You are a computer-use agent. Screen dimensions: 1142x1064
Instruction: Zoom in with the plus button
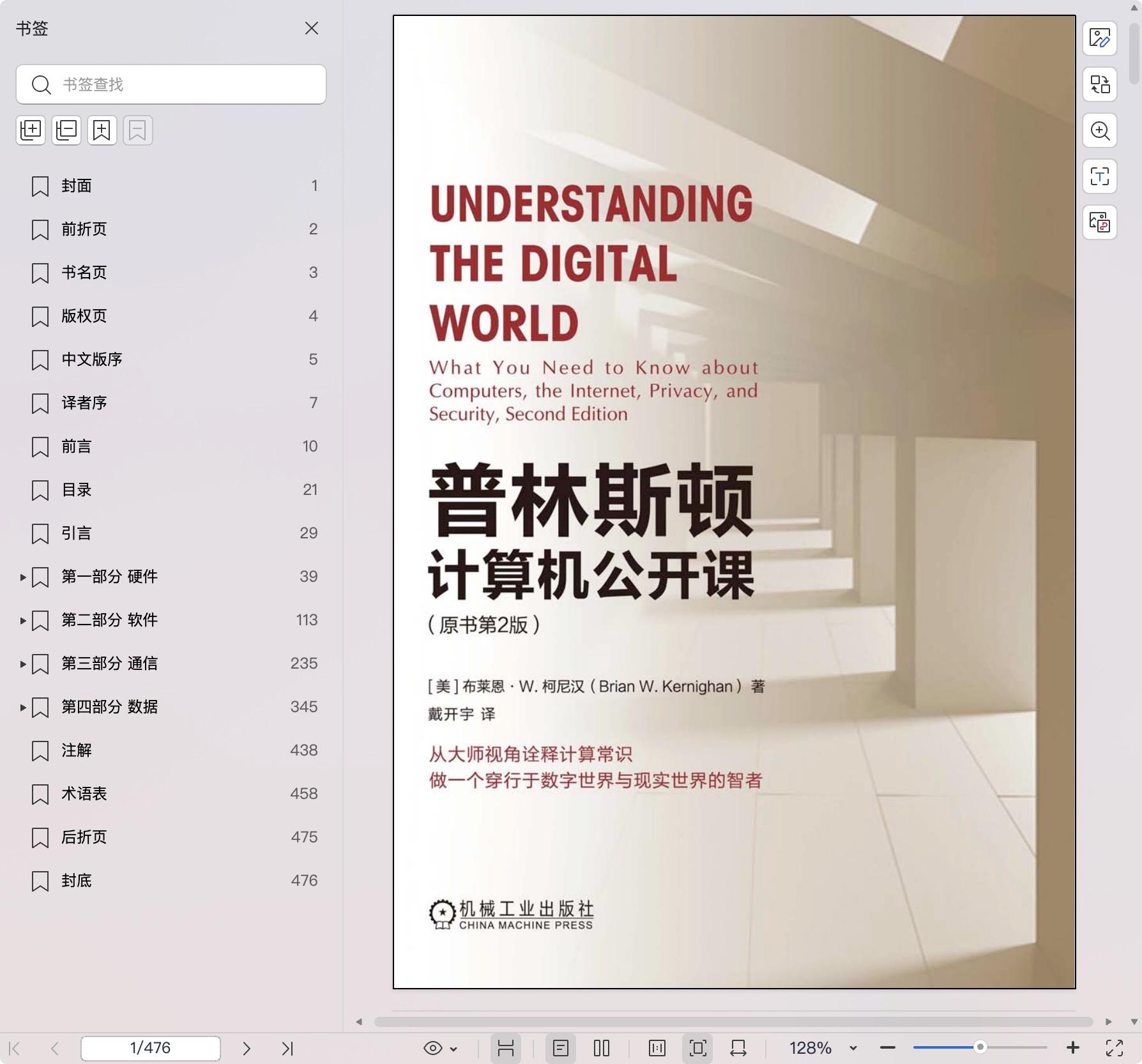pyautogui.click(x=1073, y=1048)
